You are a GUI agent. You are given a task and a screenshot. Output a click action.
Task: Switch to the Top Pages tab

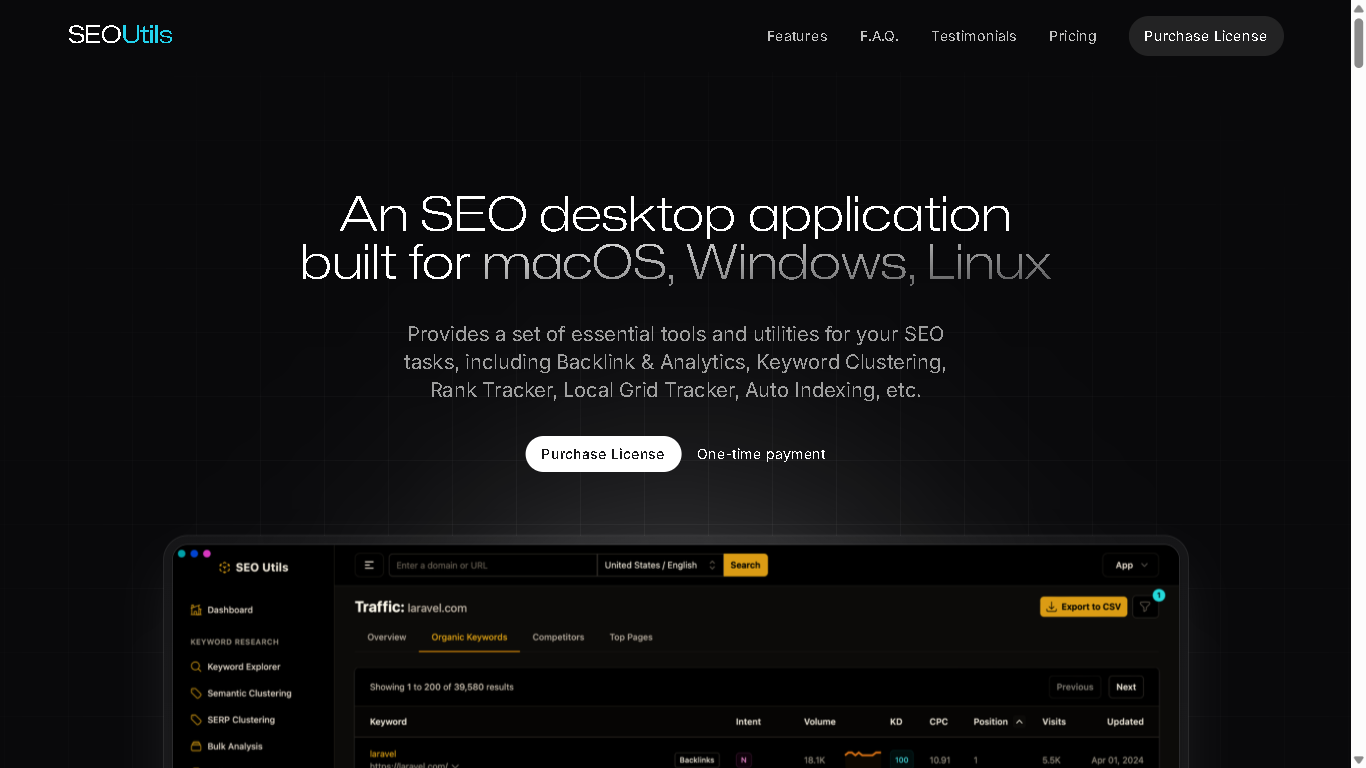(x=631, y=637)
